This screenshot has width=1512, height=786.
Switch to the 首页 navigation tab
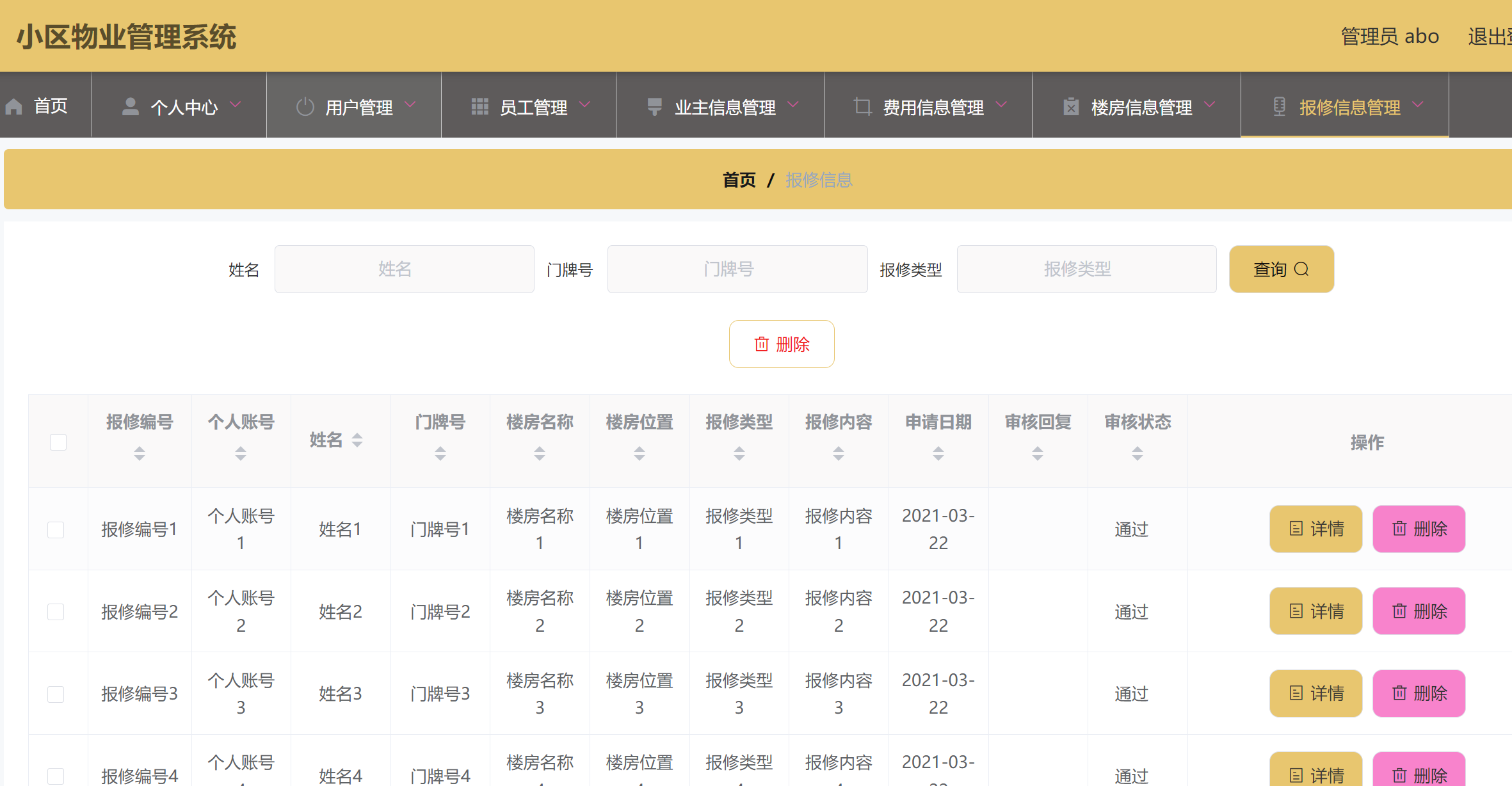pos(45,105)
